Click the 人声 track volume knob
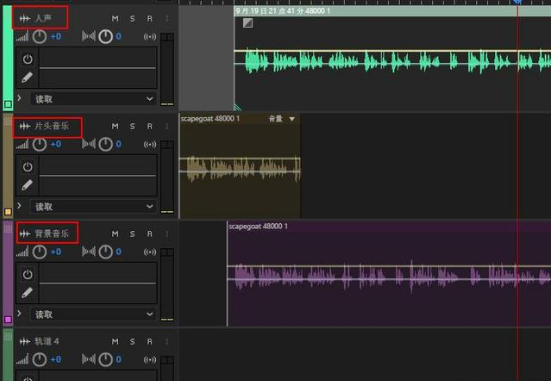This screenshot has height=381, width=551. pyautogui.click(x=39, y=37)
